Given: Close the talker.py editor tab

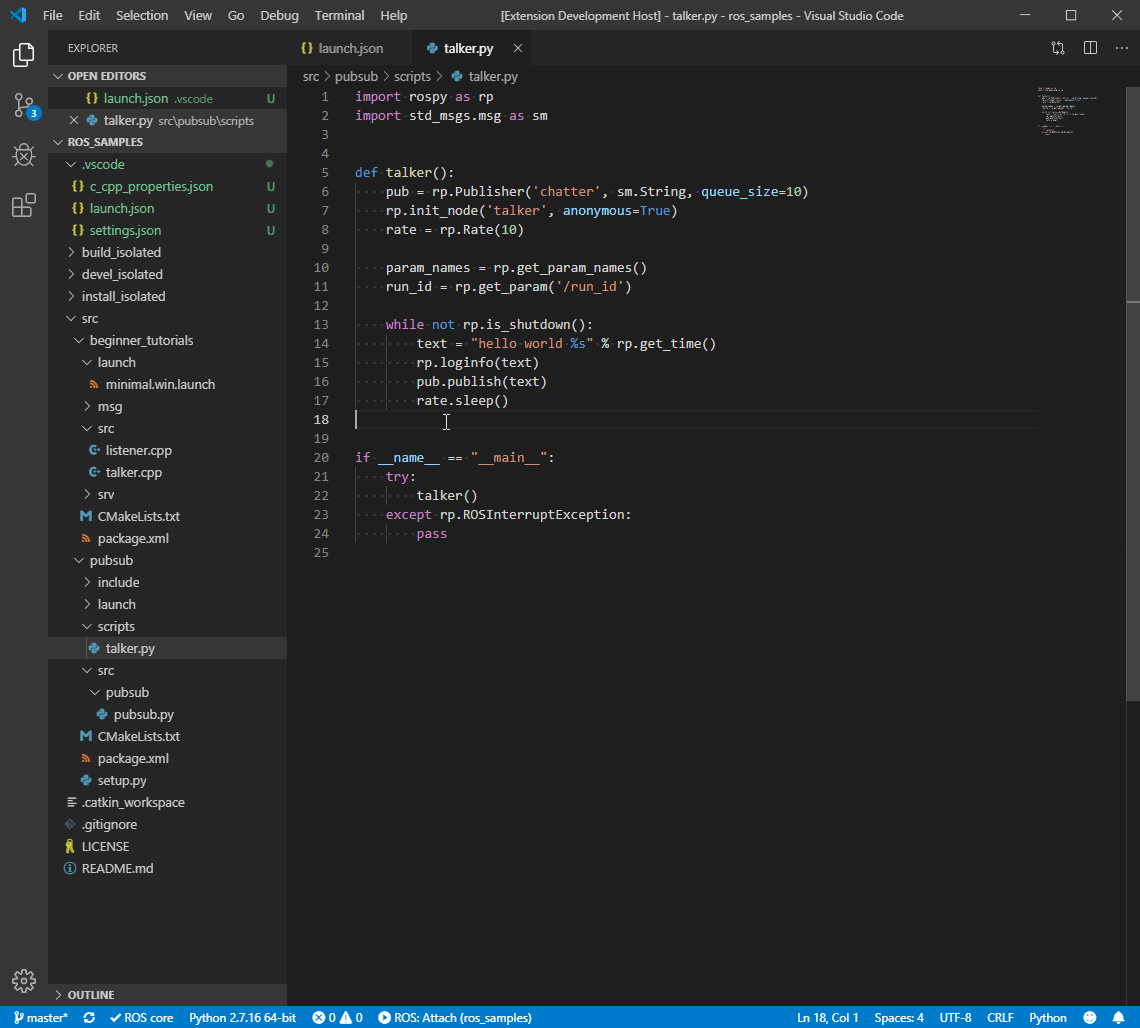Looking at the screenshot, I should (x=518, y=48).
